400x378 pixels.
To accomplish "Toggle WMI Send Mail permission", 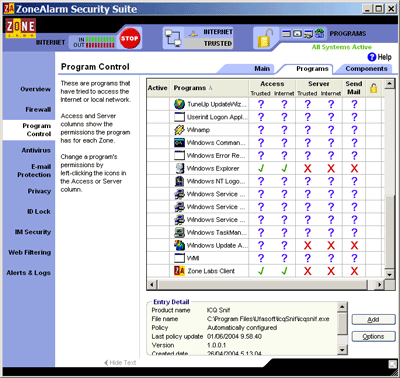I will (354, 258).
